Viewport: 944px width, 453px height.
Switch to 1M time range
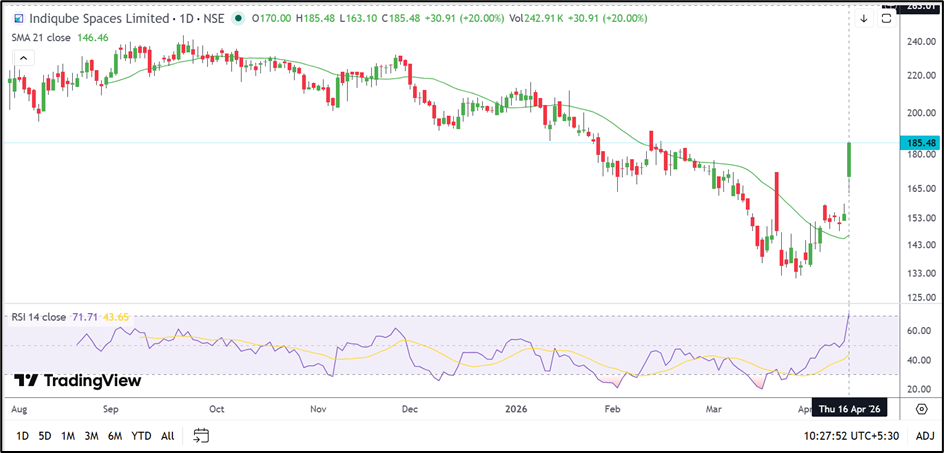68,435
